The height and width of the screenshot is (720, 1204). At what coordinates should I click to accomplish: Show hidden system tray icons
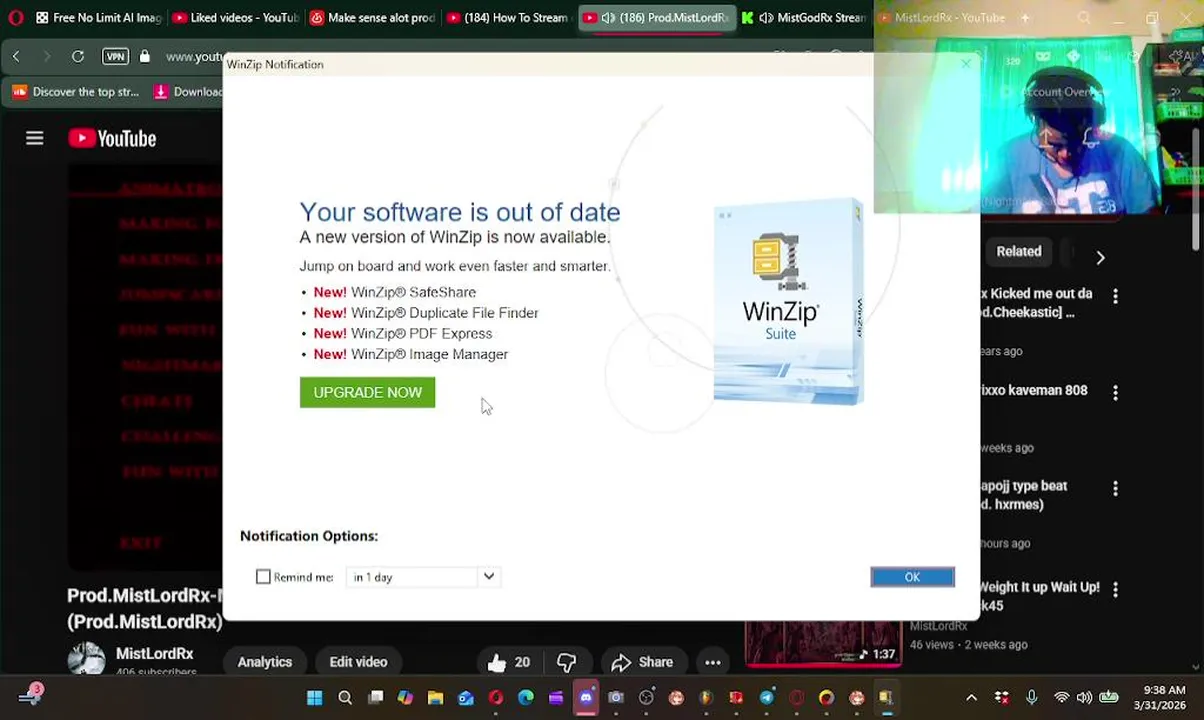971,698
